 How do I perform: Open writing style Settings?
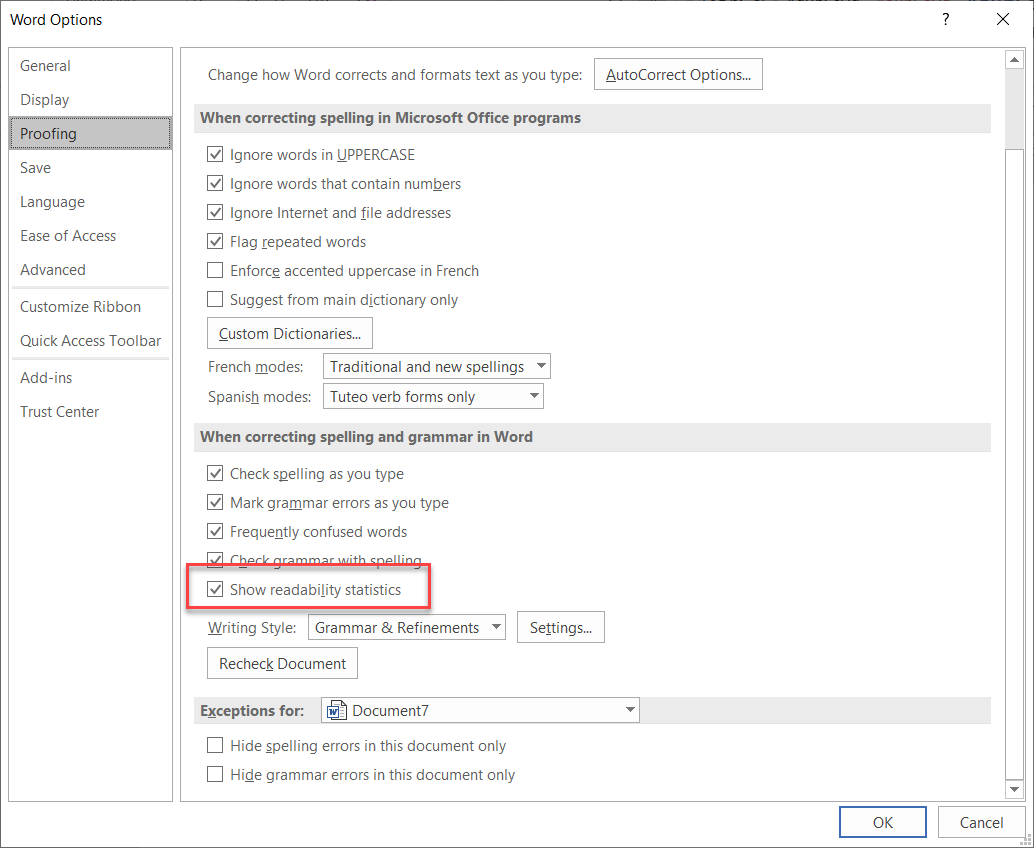point(561,627)
